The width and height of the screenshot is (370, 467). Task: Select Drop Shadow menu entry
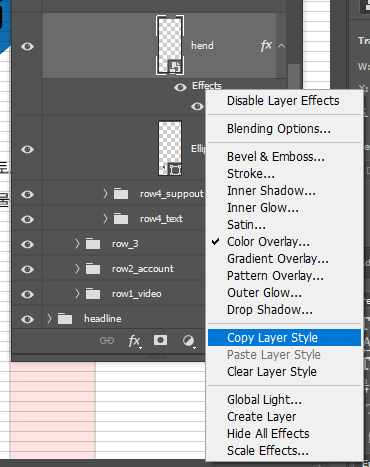[284, 310]
